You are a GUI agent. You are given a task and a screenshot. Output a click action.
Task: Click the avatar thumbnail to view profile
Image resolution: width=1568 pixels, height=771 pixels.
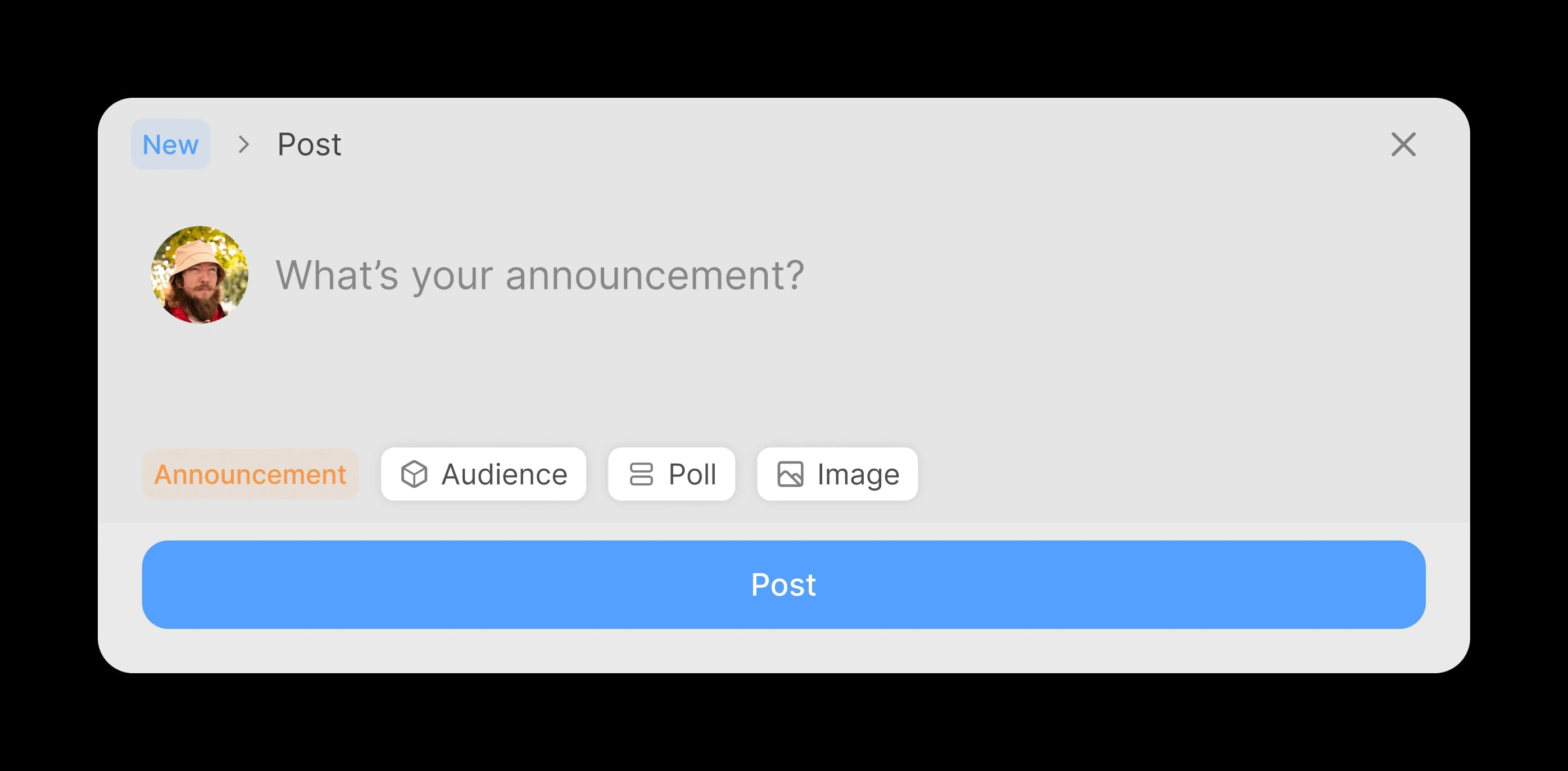point(200,275)
